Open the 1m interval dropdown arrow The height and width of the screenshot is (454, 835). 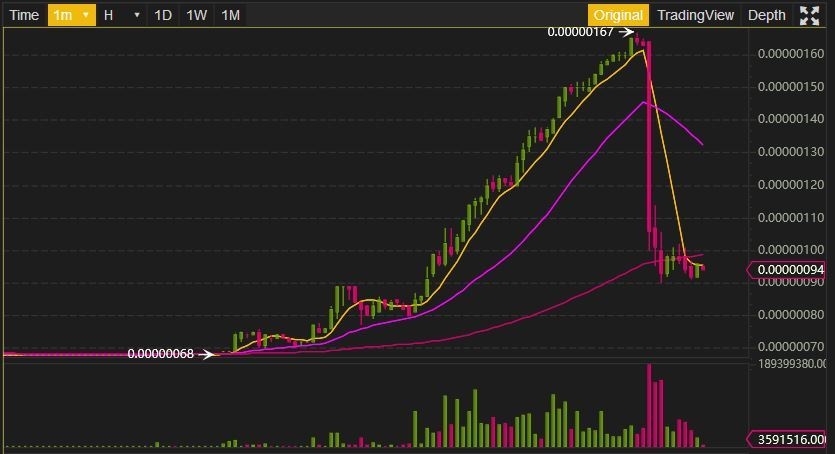pos(85,15)
